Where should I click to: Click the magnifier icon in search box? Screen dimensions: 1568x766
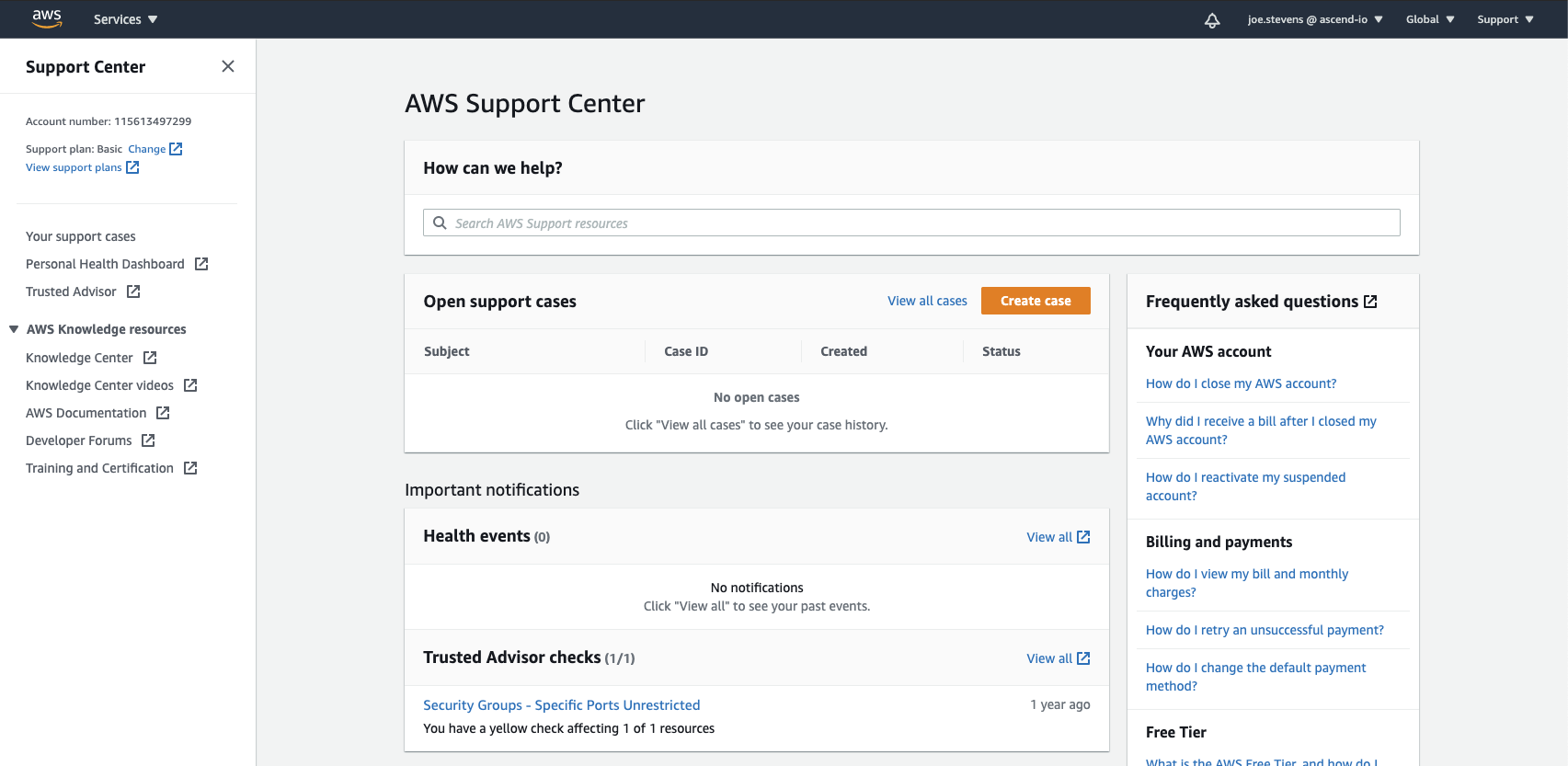tap(440, 223)
